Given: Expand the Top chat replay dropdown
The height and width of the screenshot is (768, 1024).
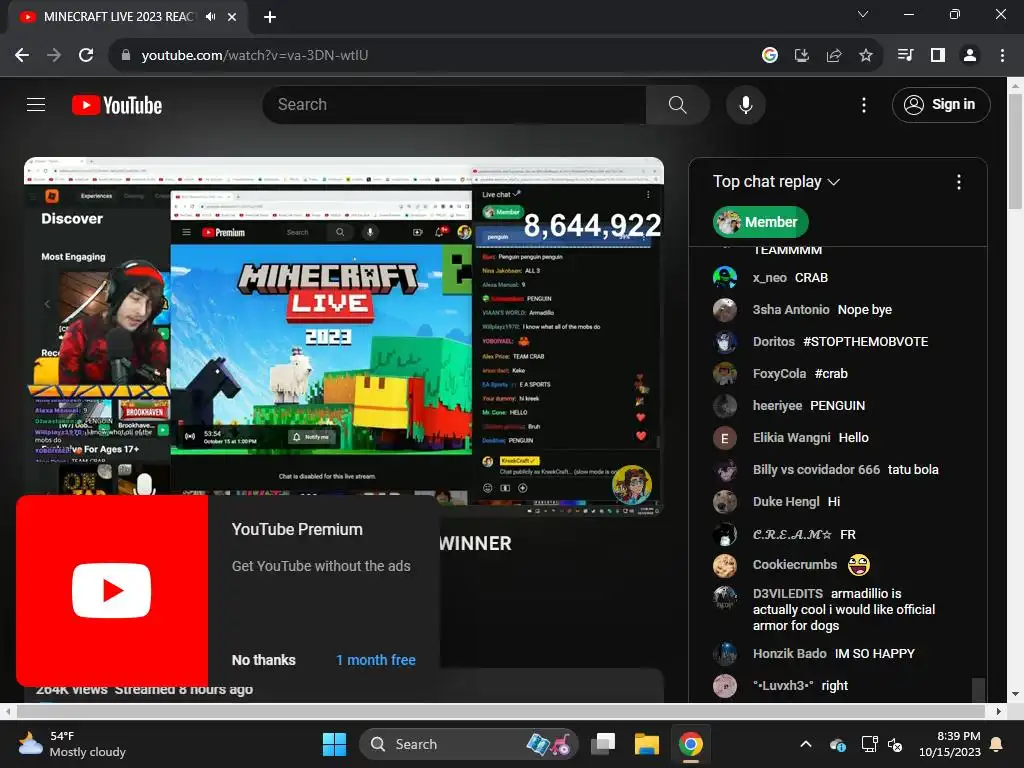Looking at the screenshot, I should coord(776,182).
